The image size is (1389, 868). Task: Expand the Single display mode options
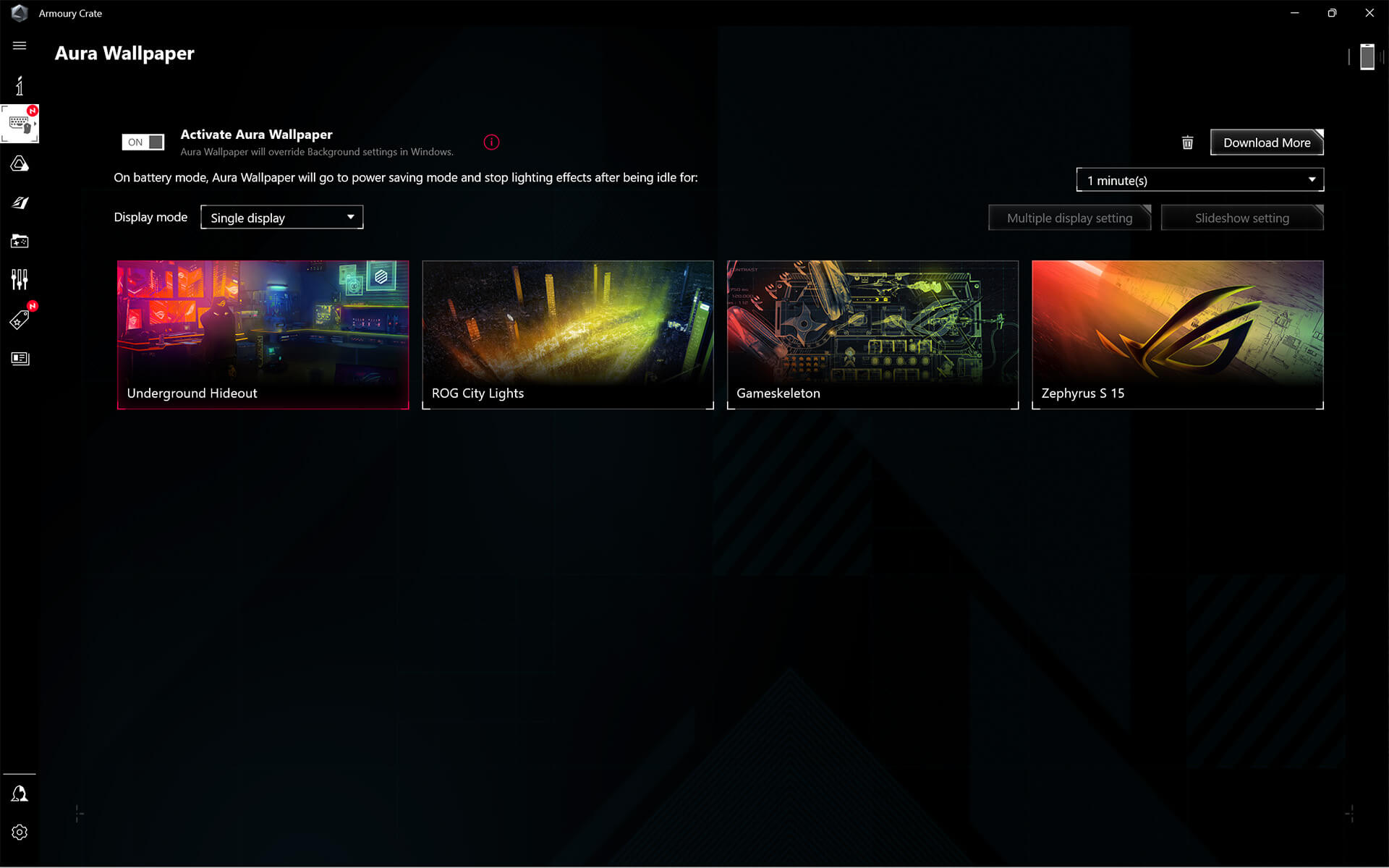350,217
